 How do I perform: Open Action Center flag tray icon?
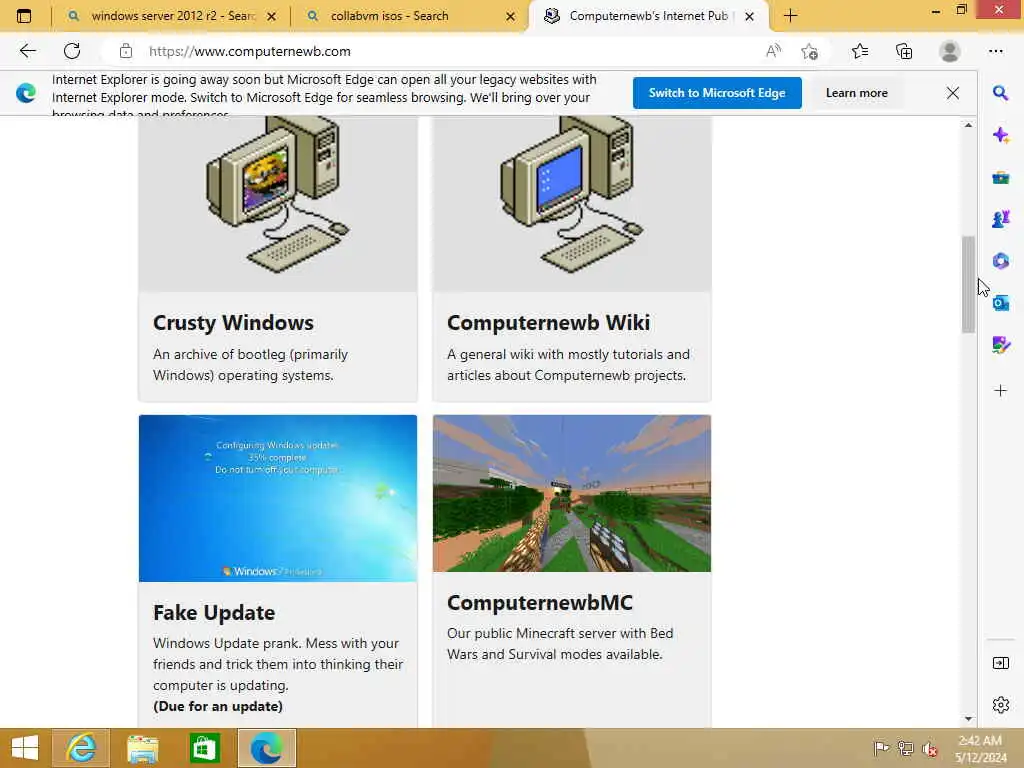881,748
